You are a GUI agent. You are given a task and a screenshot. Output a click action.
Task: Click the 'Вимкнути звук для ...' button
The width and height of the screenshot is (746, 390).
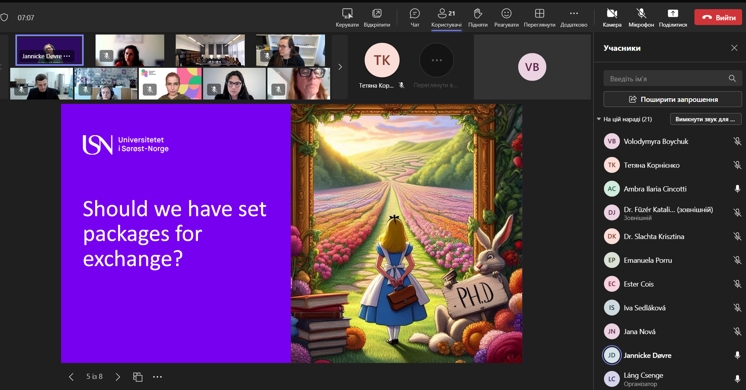pyautogui.click(x=706, y=119)
